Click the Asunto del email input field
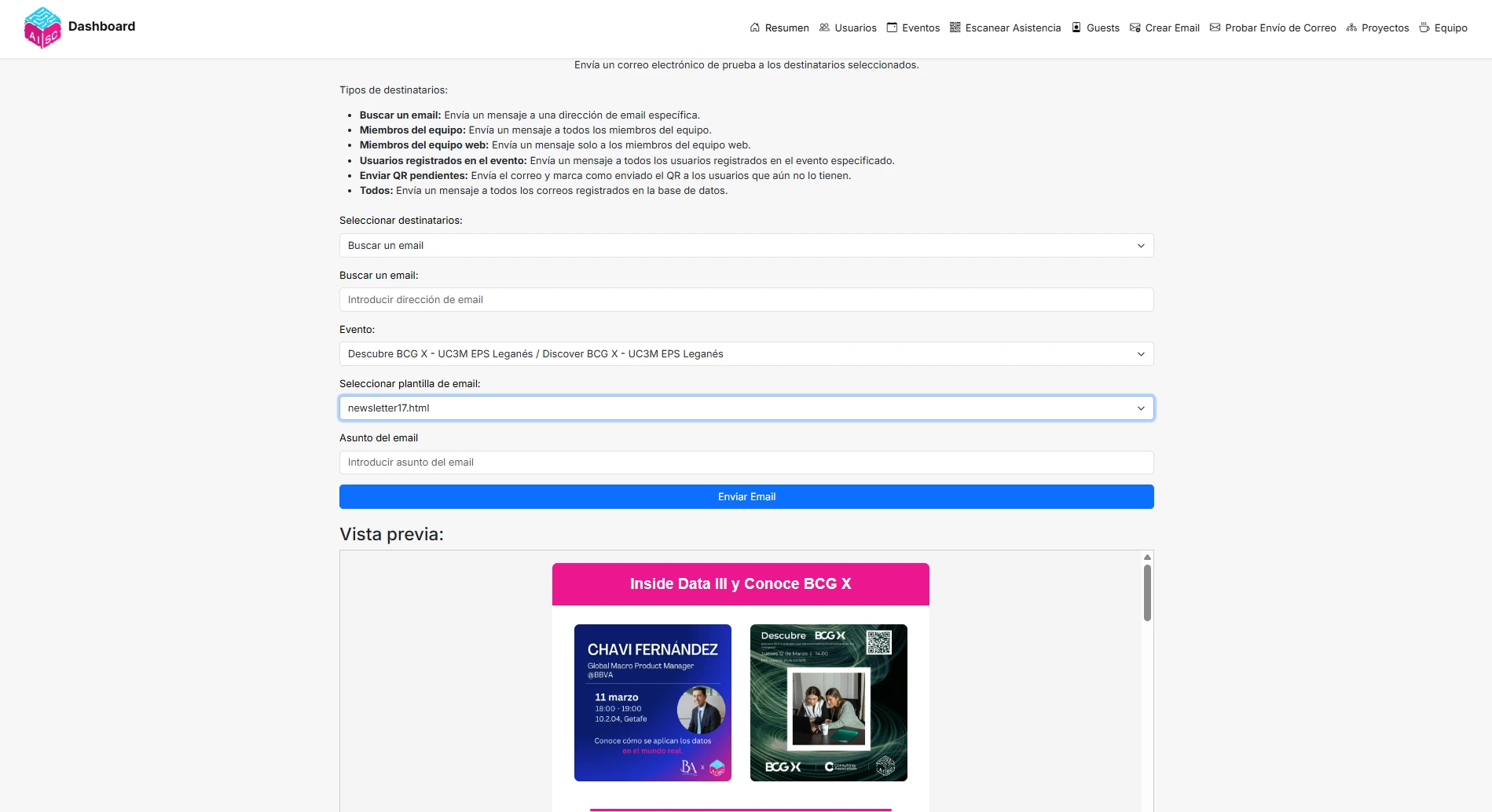Screen dimensions: 1492x812 746,463
